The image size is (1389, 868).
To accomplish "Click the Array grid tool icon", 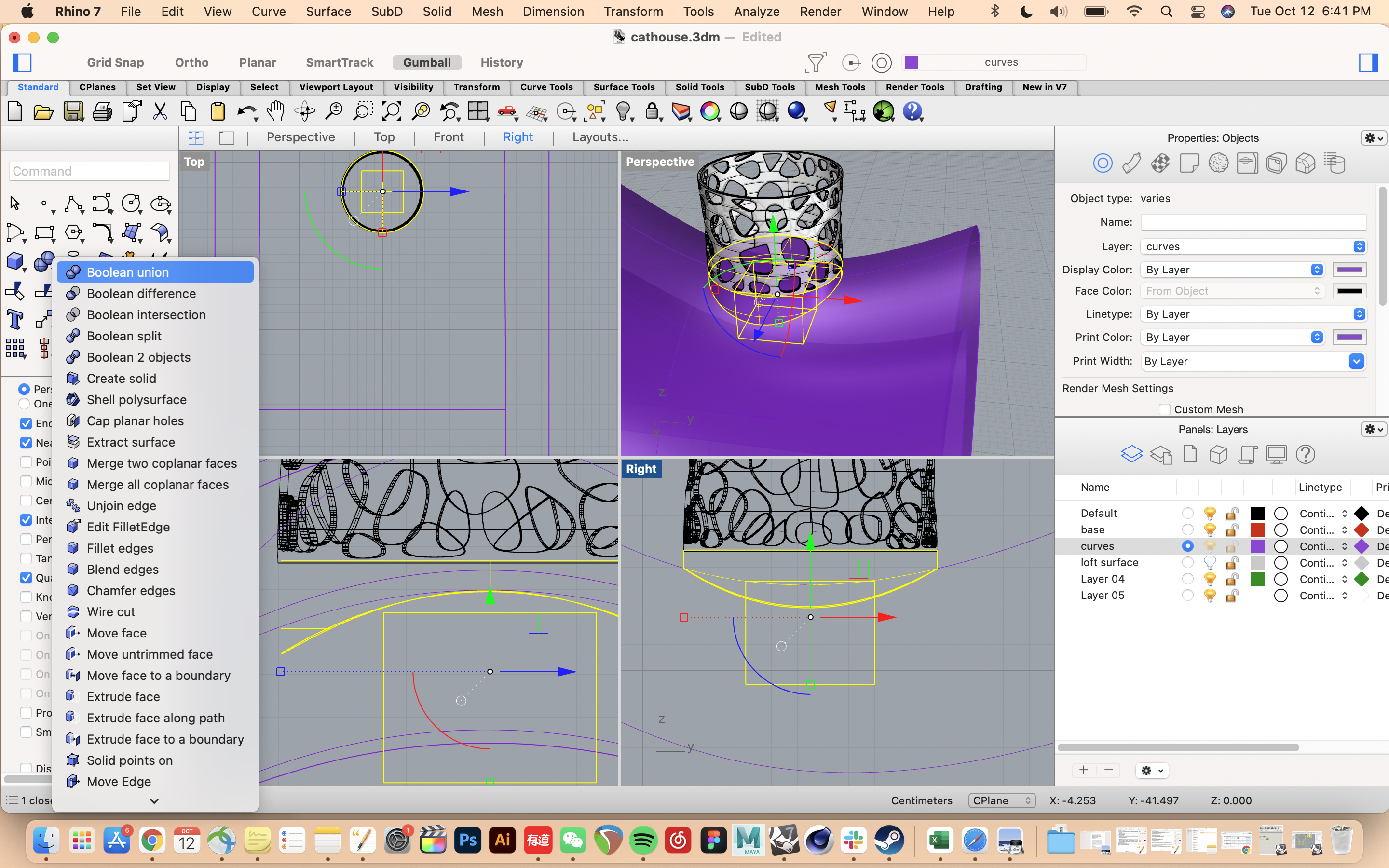I will pos(15,348).
